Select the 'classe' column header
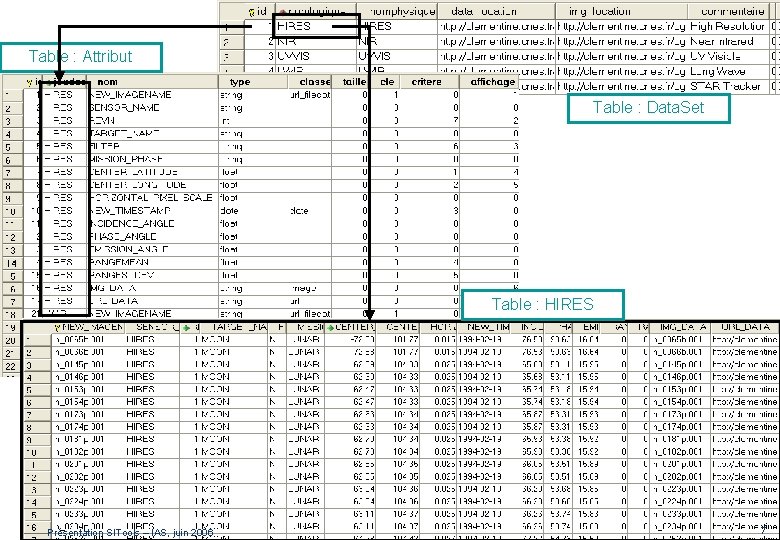Viewport: 780px width, 540px height. (309, 82)
